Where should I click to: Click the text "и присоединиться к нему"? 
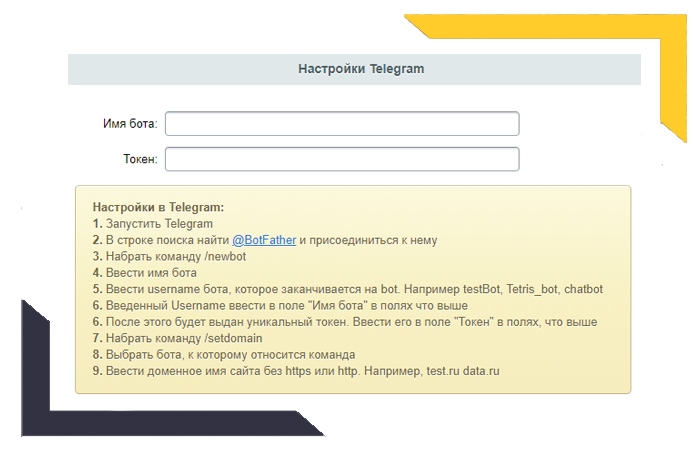tap(368, 240)
